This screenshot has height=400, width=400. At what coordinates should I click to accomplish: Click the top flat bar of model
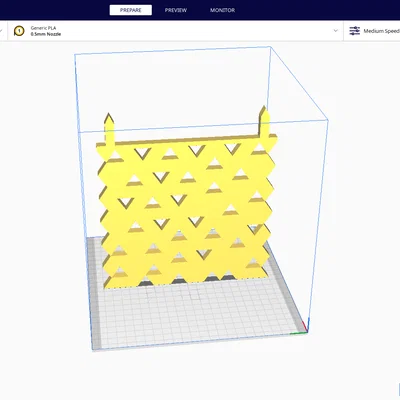pyautogui.click(x=187, y=140)
